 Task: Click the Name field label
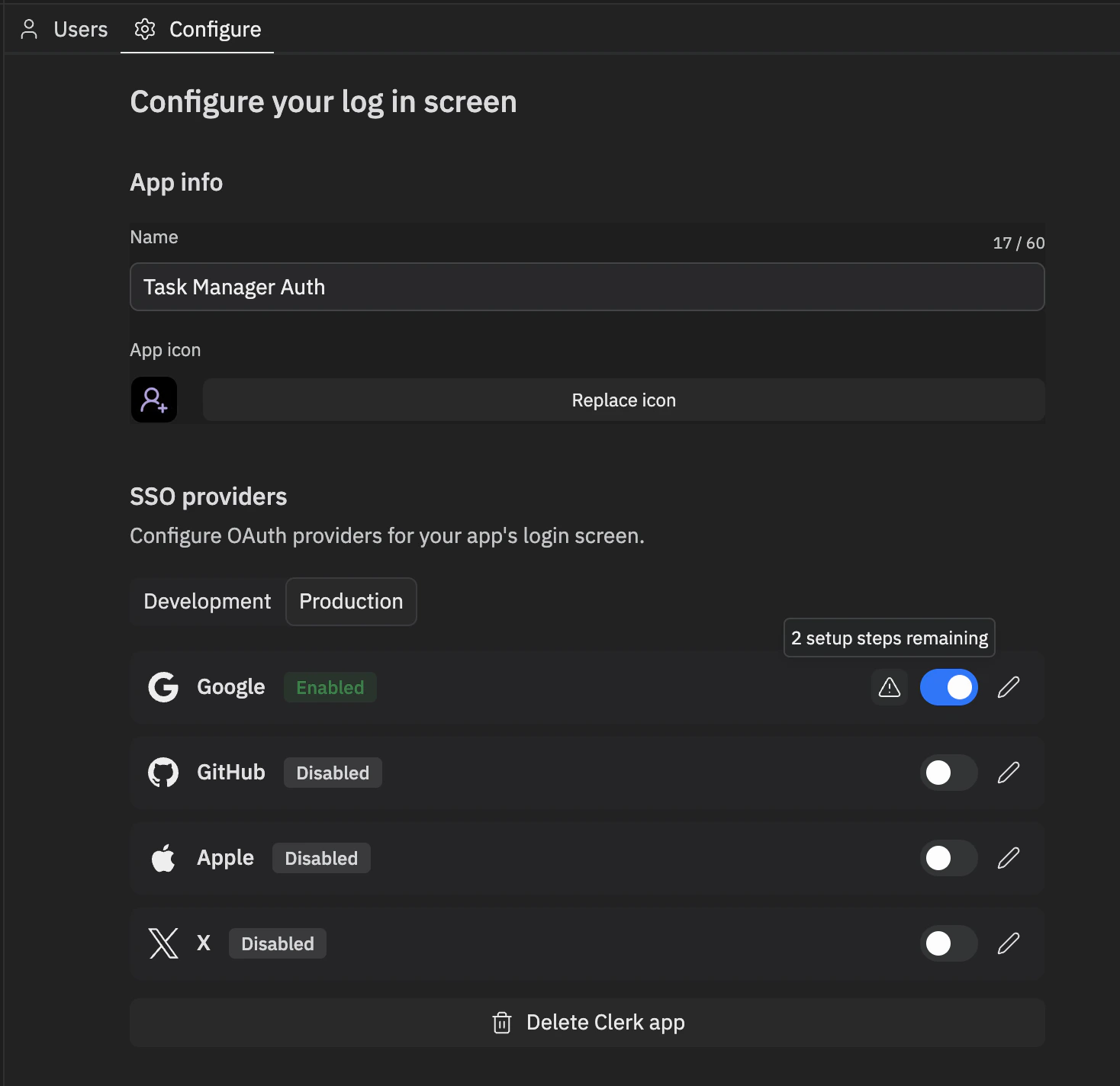[x=153, y=237]
